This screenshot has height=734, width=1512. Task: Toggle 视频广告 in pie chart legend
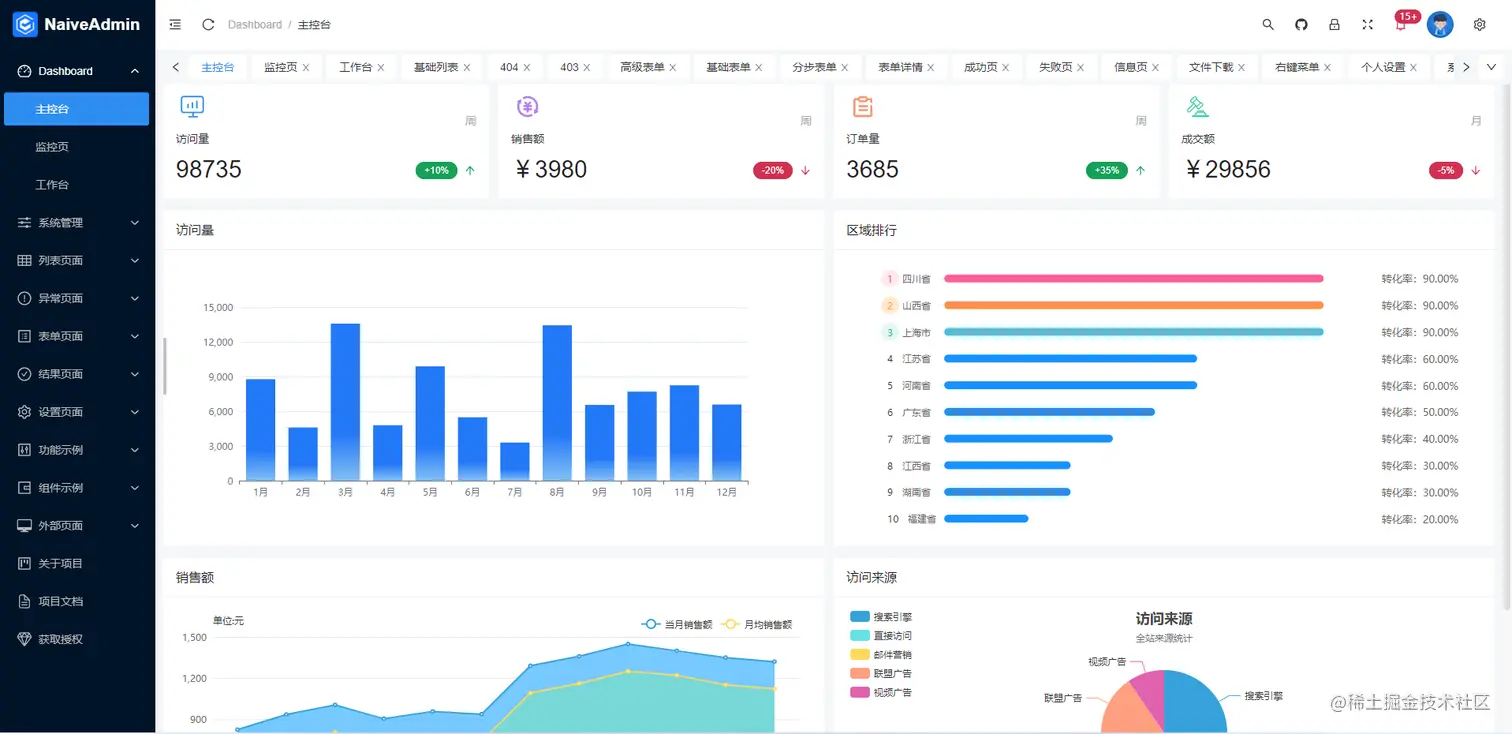pyautogui.click(x=881, y=692)
